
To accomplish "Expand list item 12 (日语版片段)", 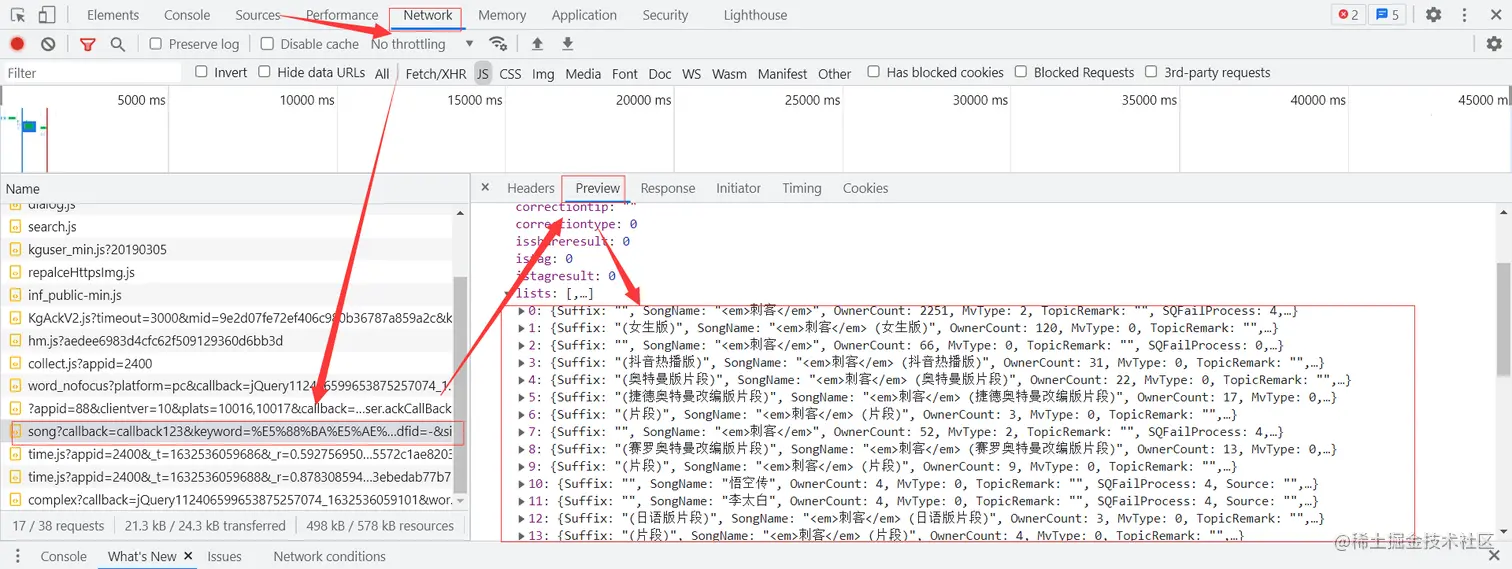I will [x=522, y=519].
